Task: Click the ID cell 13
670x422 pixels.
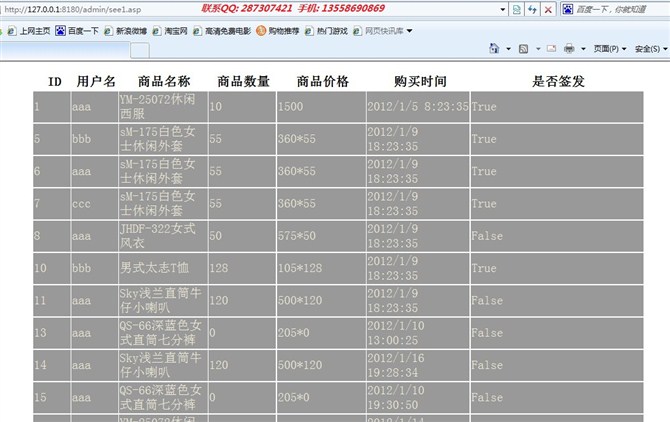Action: point(52,333)
